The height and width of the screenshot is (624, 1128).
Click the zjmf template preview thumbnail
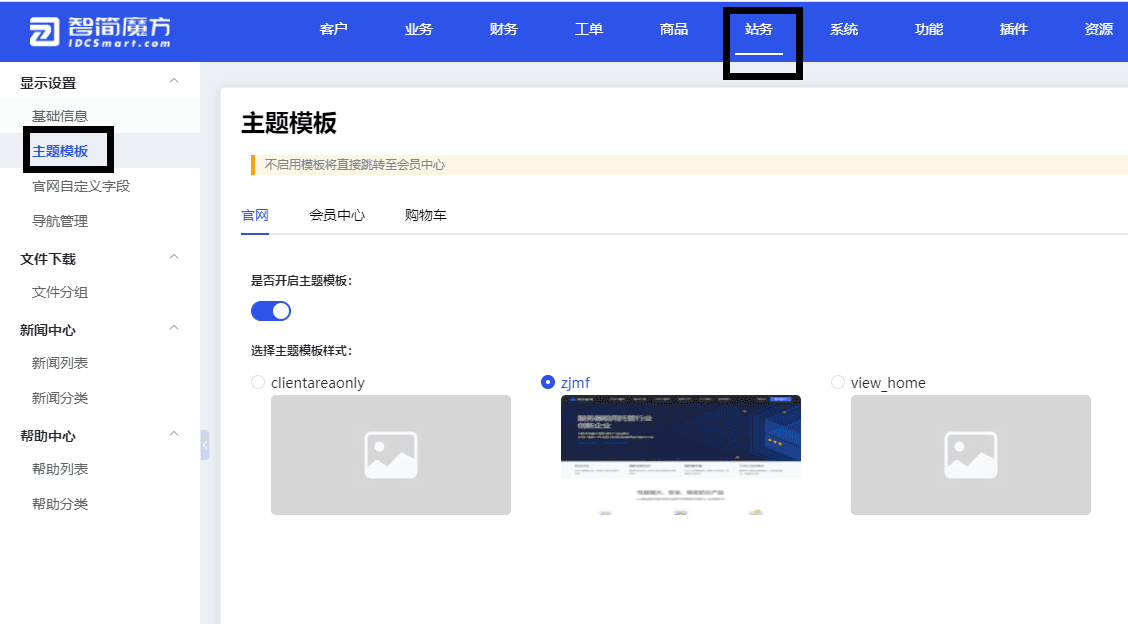click(681, 455)
